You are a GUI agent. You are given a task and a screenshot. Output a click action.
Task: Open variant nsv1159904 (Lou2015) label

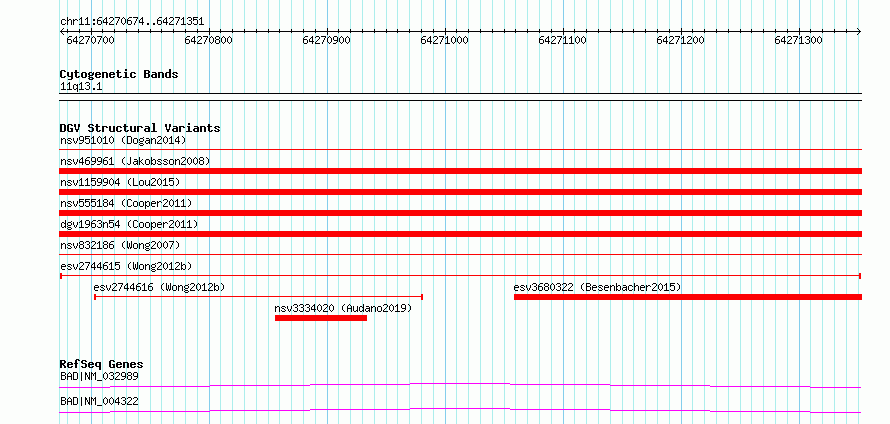coord(120,182)
